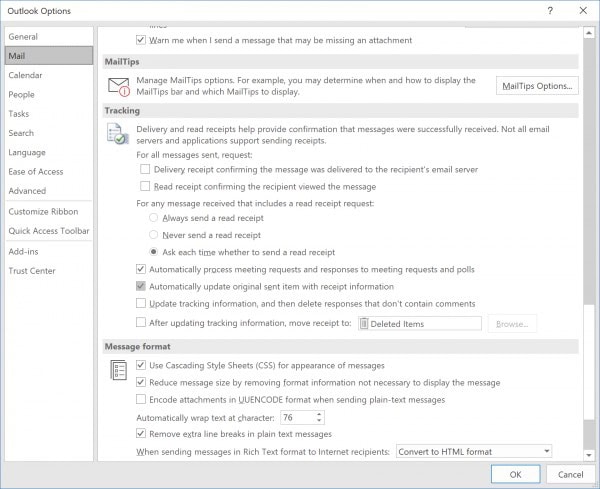
Task: Enable delivery receipt confirmation checkbox
Action: click(146, 170)
